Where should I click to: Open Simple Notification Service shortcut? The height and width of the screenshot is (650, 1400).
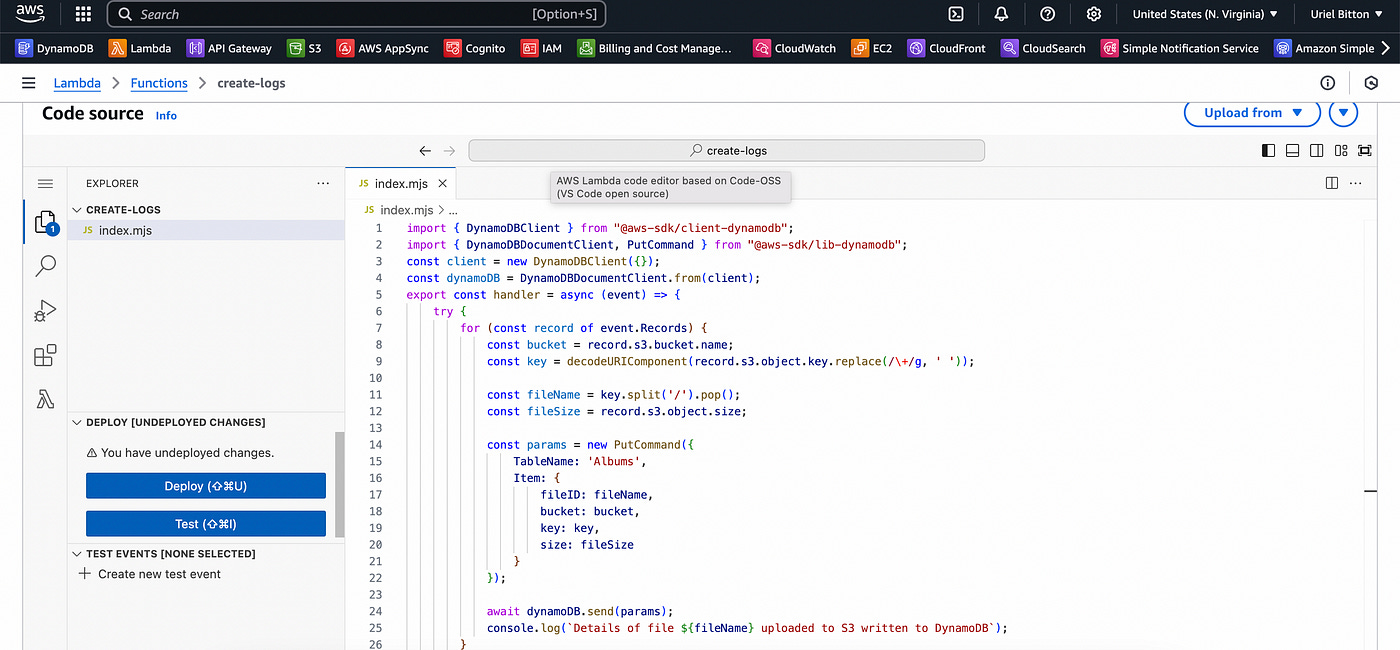(1180, 48)
